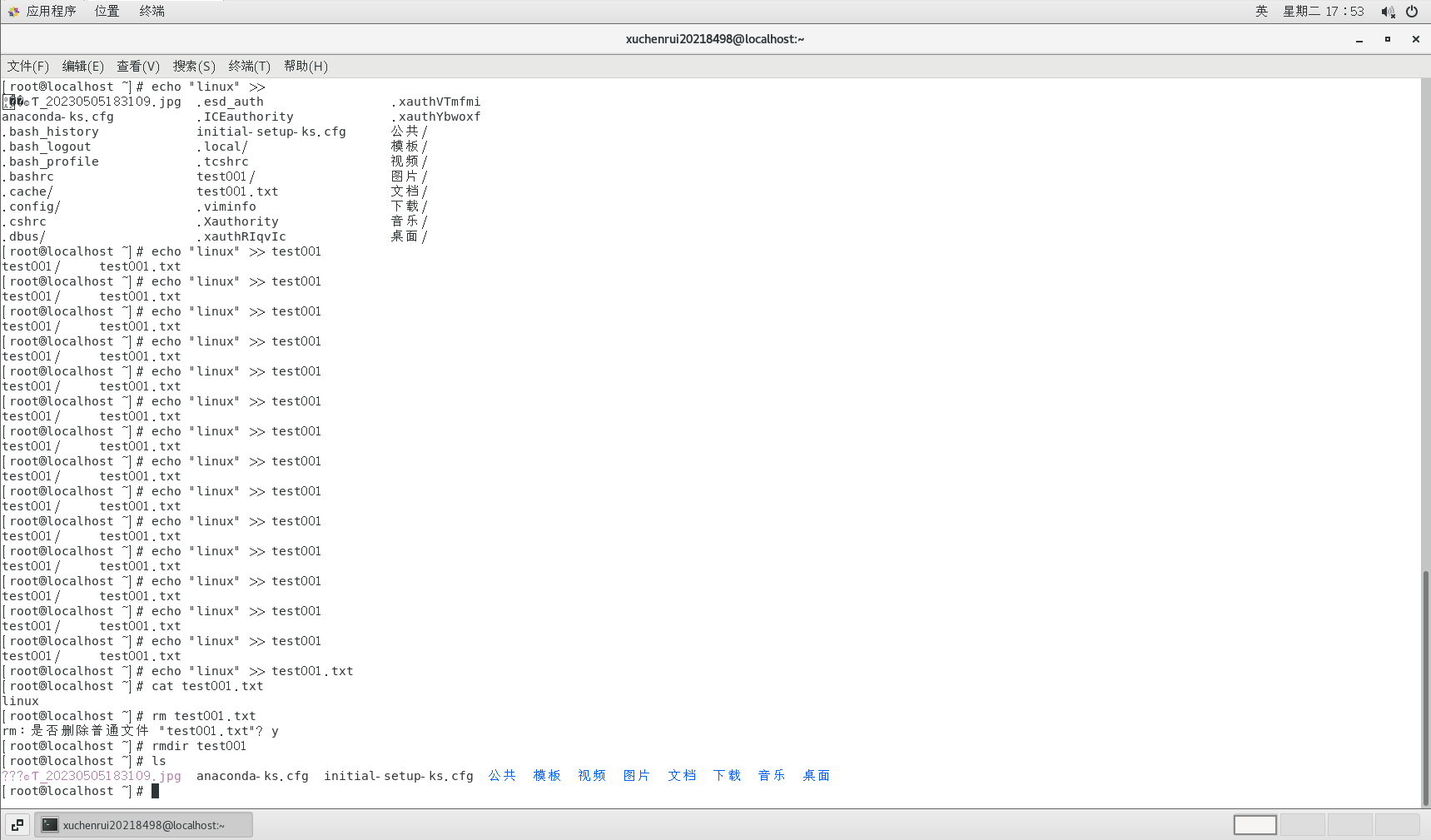Close the terminal window
This screenshot has width=1431, height=840.
1415,39
